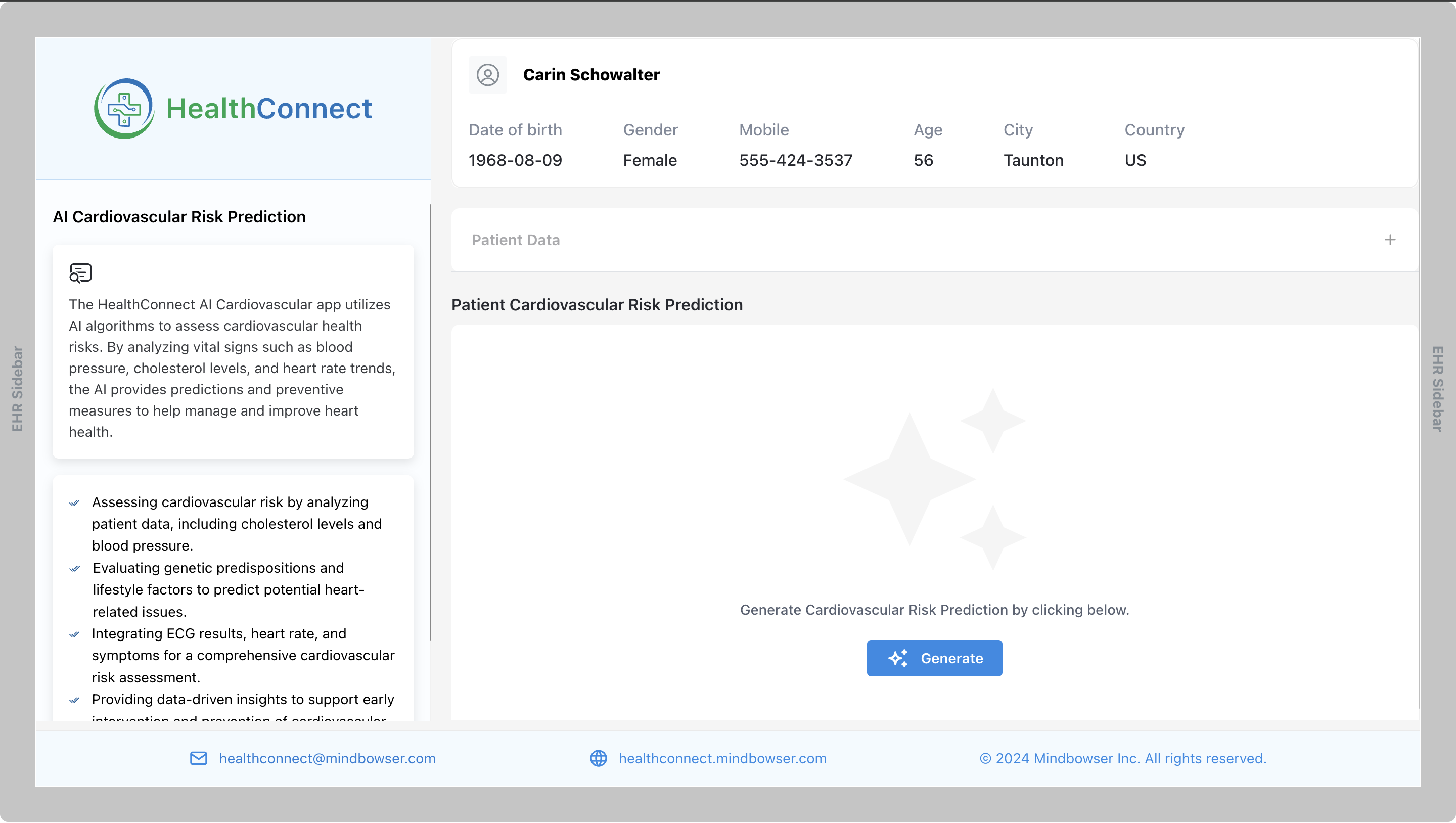Visit the healthconnect.mindbowser.com website link
The height and width of the screenshot is (823, 1456).
point(722,758)
